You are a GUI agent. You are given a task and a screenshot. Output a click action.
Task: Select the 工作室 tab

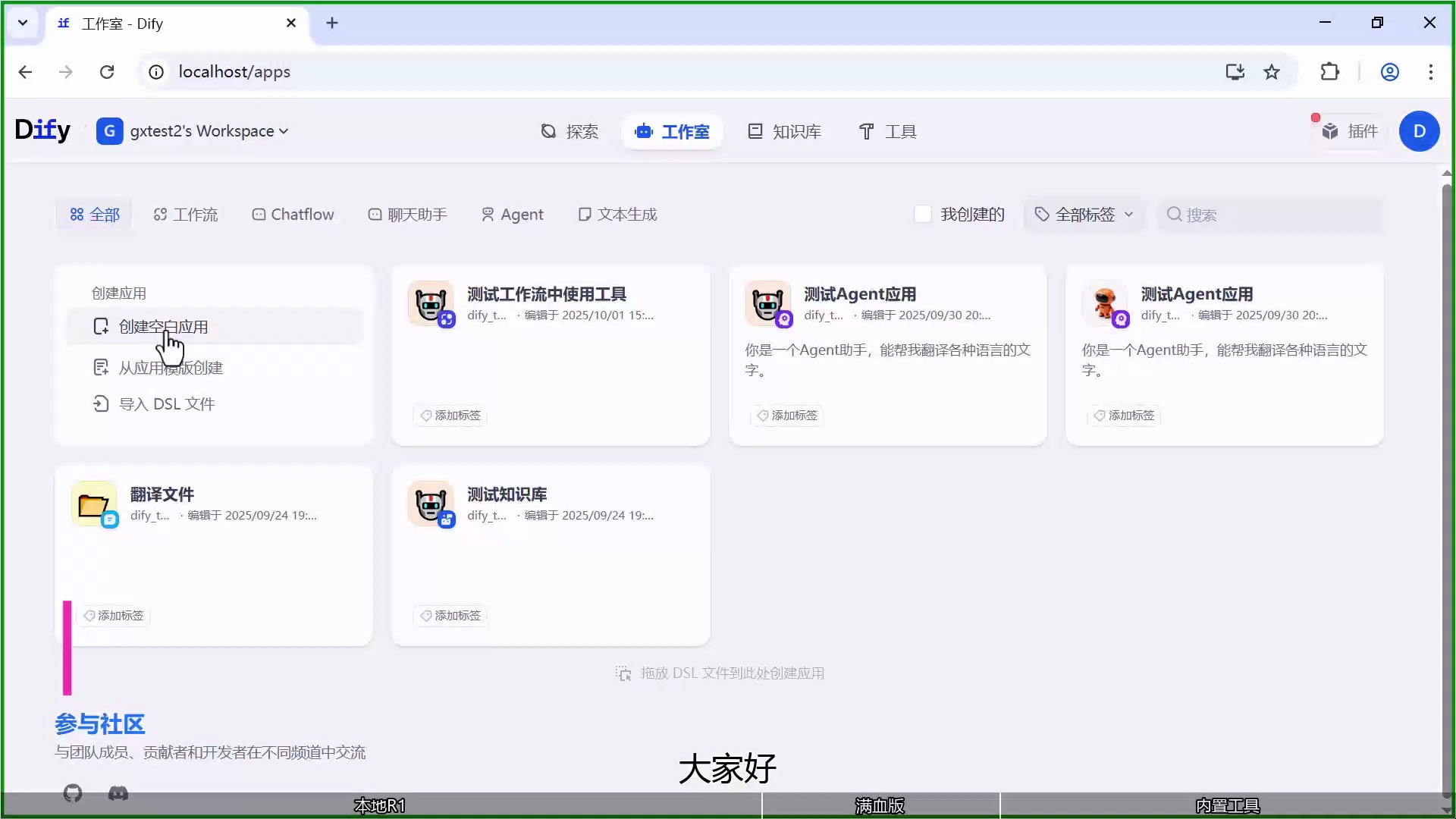[x=672, y=131]
